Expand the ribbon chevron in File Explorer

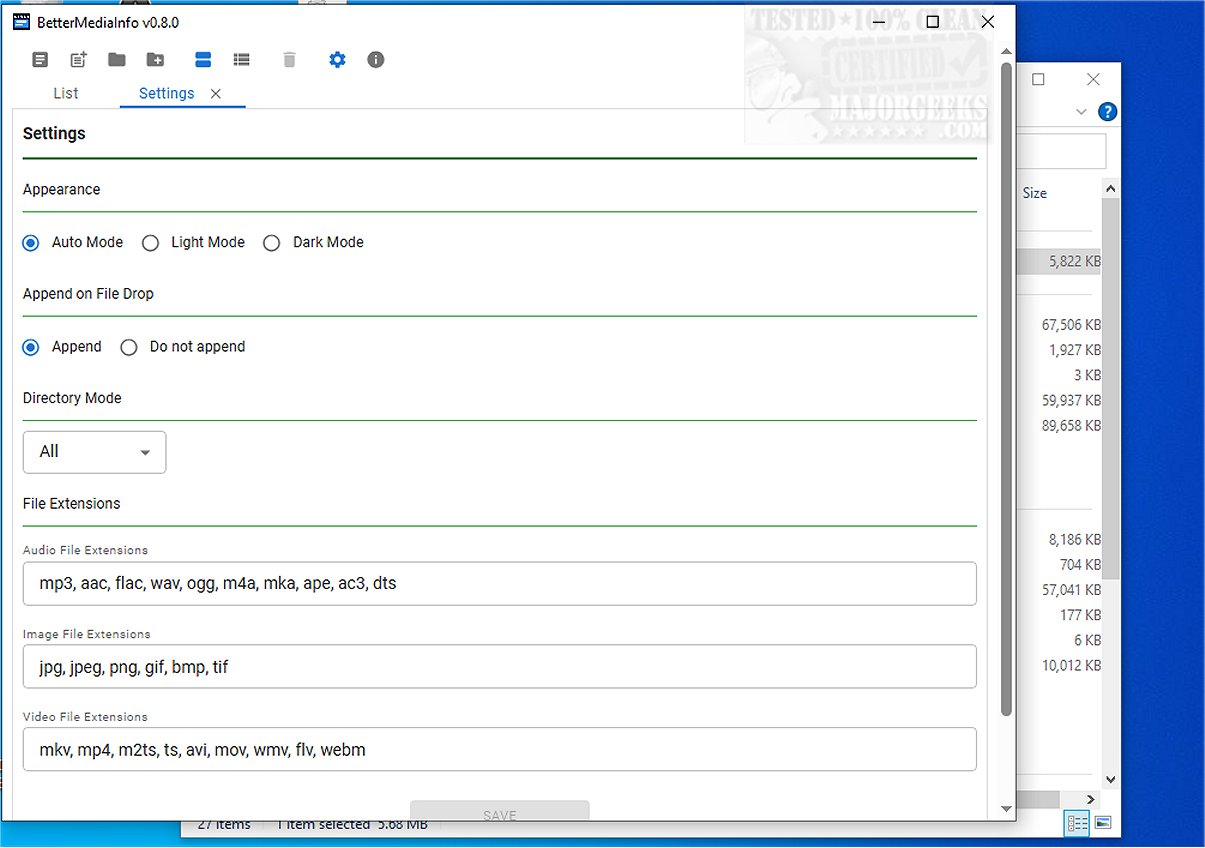[x=1081, y=112]
